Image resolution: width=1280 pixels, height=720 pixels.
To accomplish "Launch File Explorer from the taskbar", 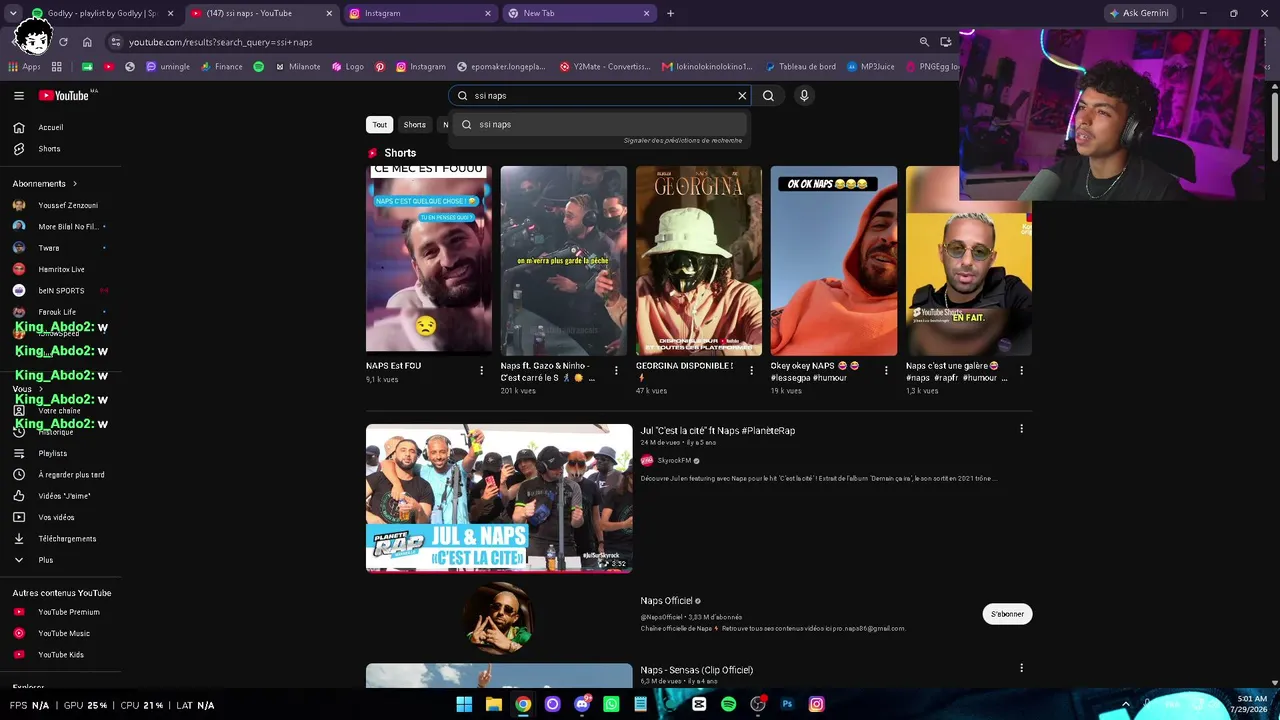I will [x=494, y=705].
